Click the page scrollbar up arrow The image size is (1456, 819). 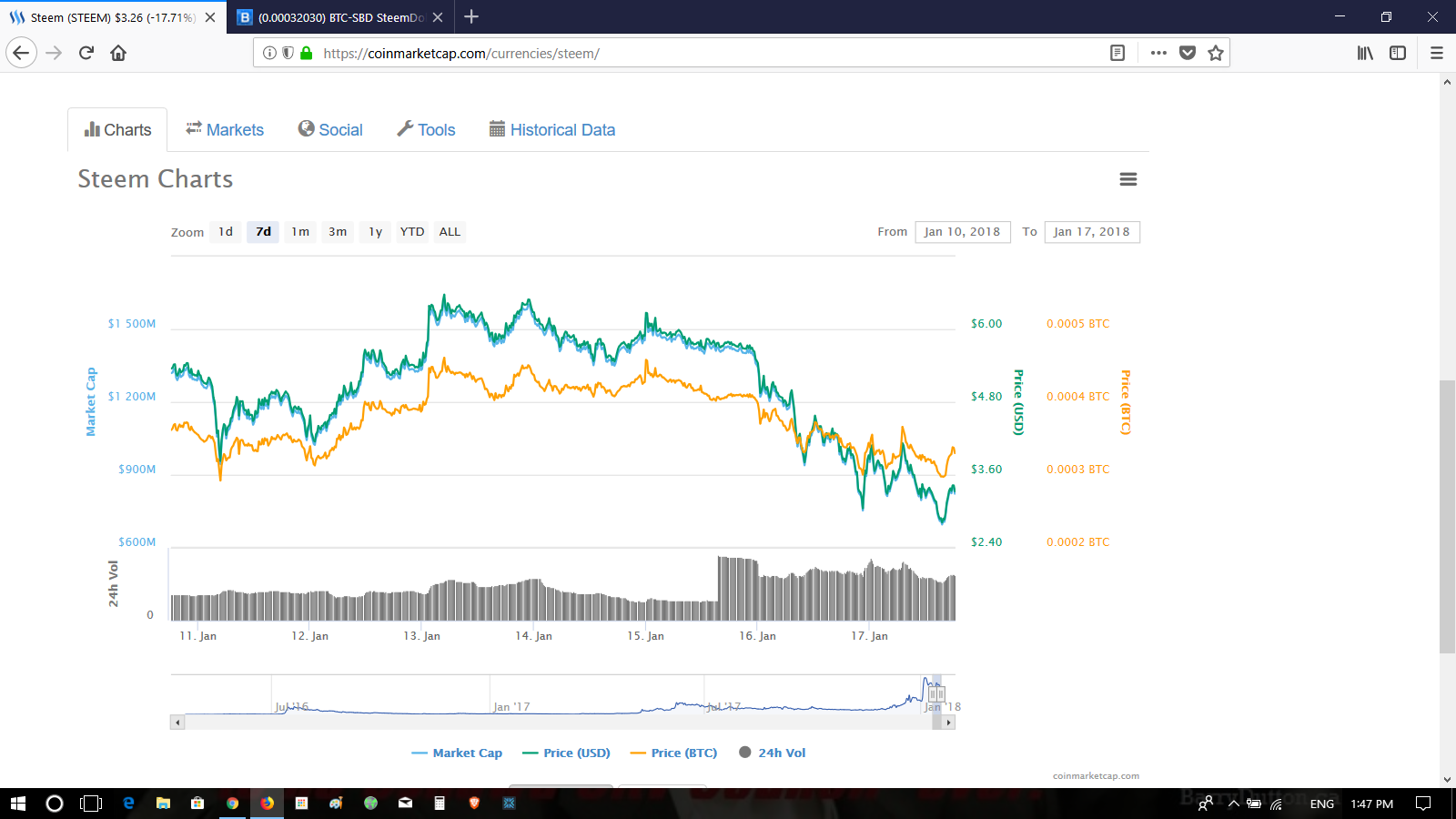pos(1447,82)
